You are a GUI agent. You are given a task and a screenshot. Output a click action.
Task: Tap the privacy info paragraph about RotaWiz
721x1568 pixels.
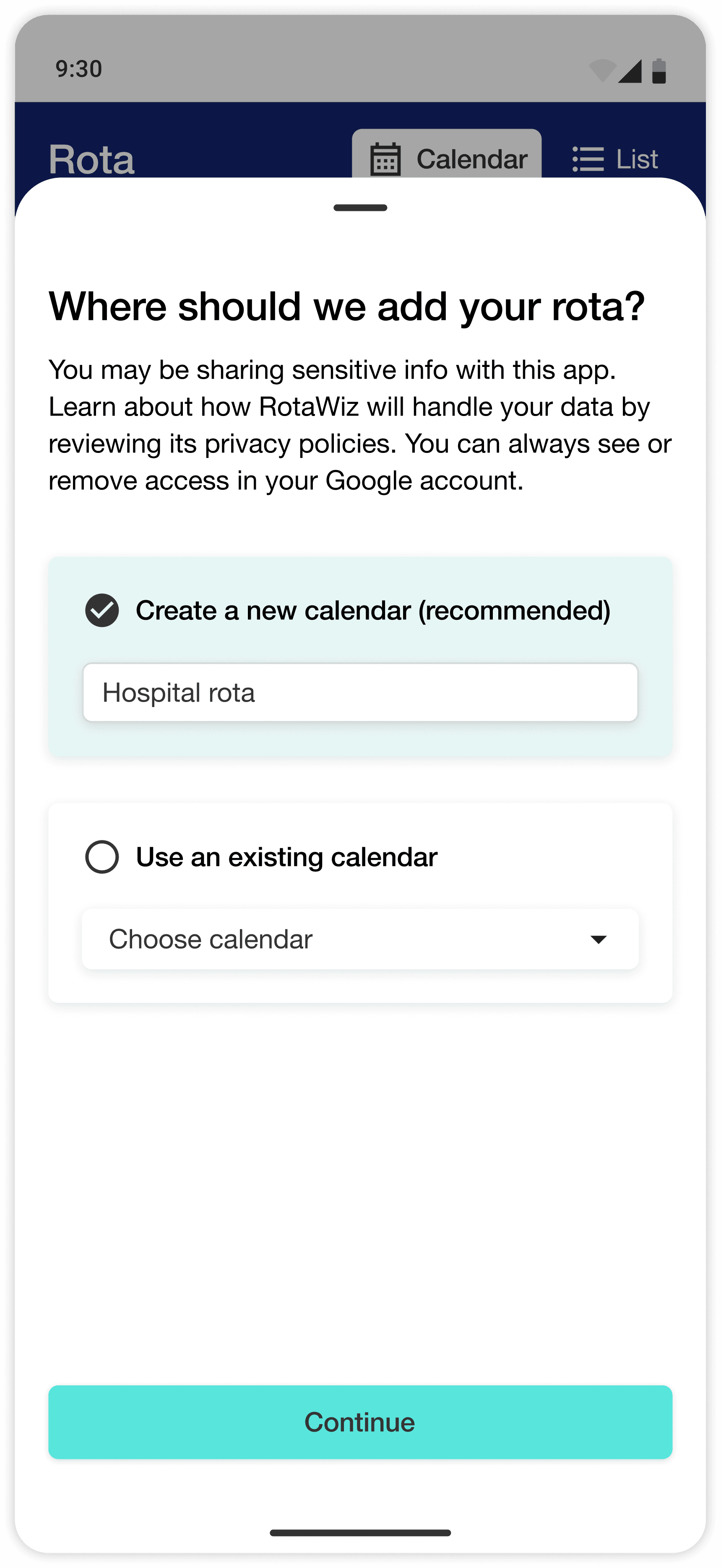(359, 425)
